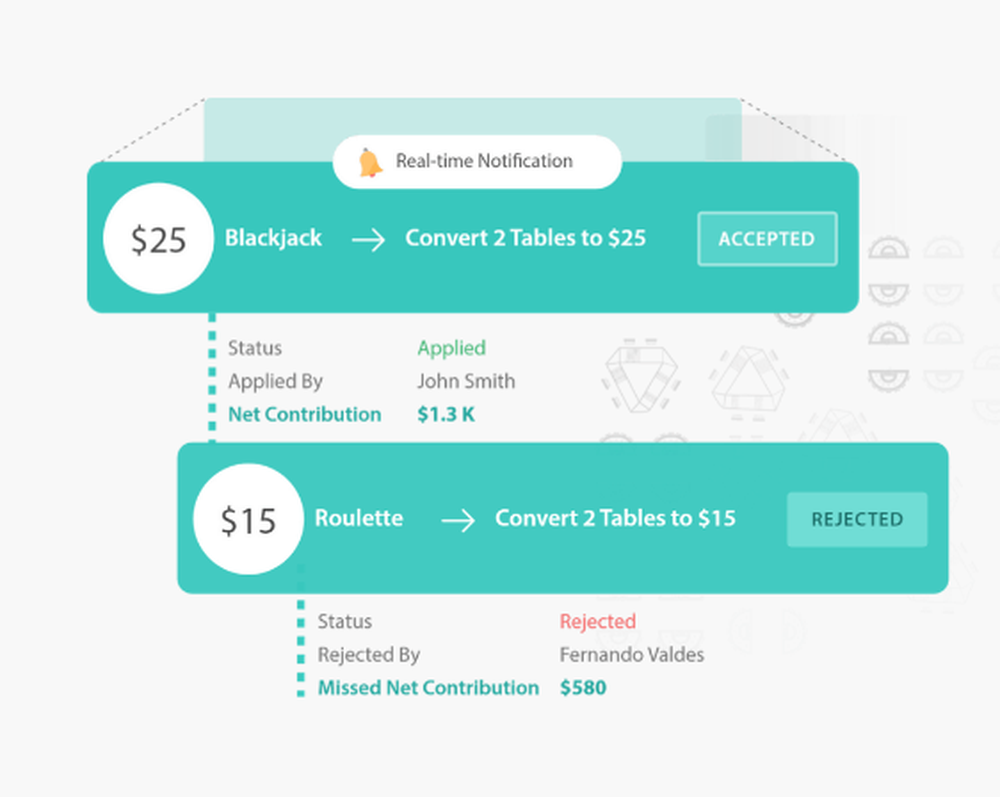
Task: Click the Applied By label
Action: pos(275,381)
